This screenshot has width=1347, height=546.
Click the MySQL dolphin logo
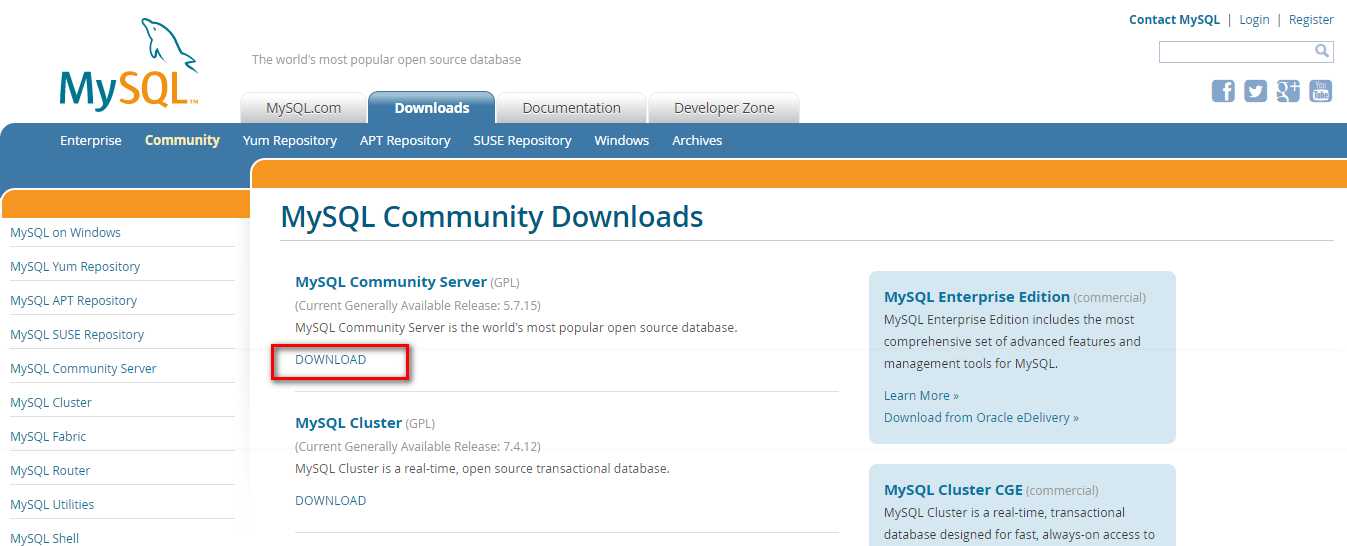pyautogui.click(x=129, y=63)
